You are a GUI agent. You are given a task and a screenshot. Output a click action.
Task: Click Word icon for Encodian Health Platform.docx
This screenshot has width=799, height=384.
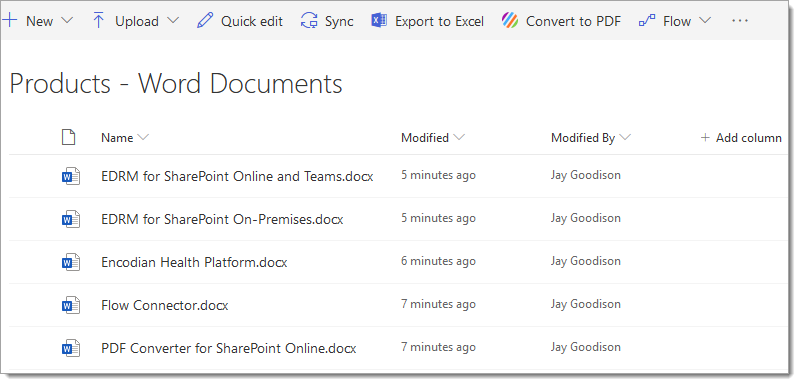tap(71, 262)
